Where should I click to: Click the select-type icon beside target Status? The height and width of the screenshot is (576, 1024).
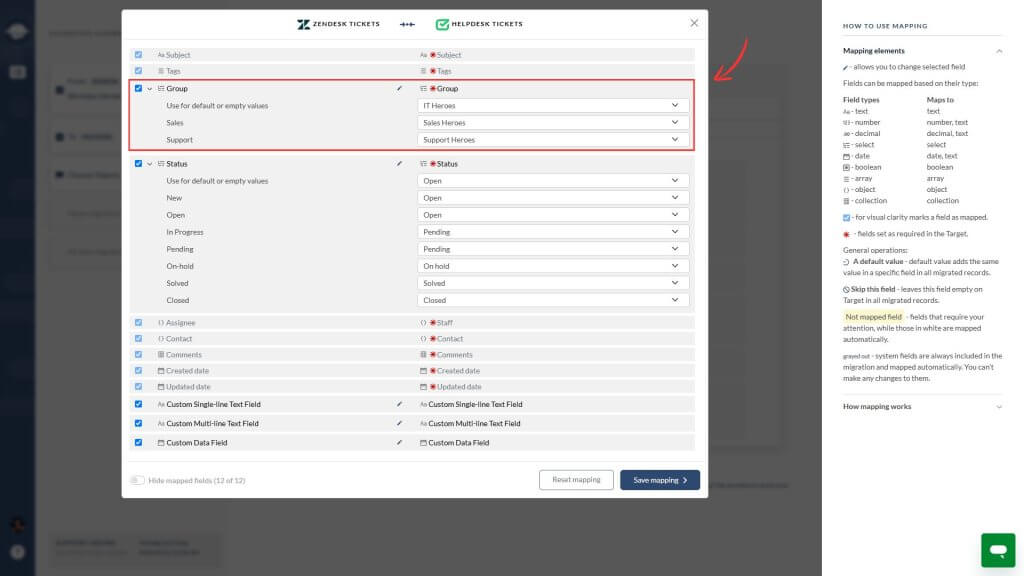[x=423, y=164]
